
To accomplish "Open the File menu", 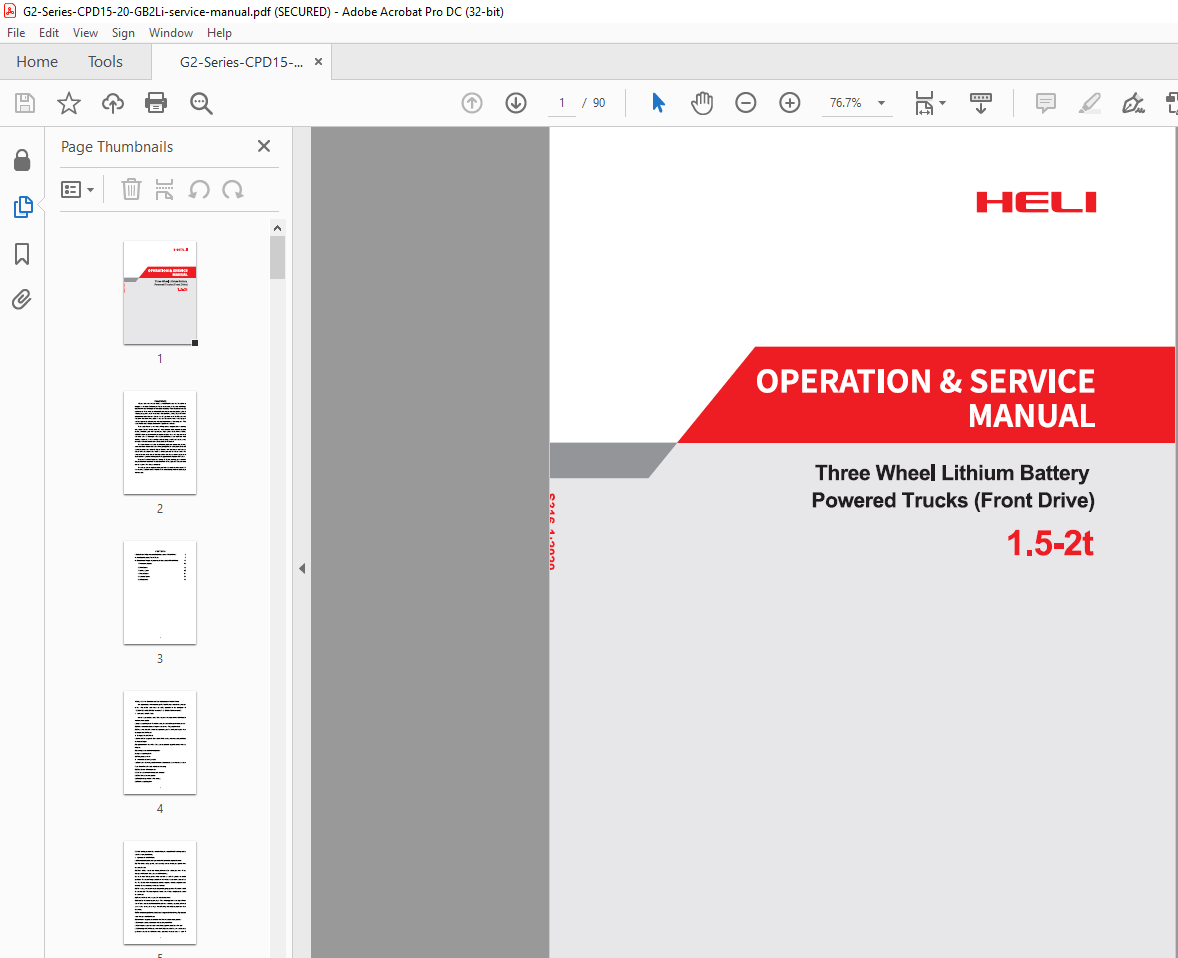I will tap(16, 33).
